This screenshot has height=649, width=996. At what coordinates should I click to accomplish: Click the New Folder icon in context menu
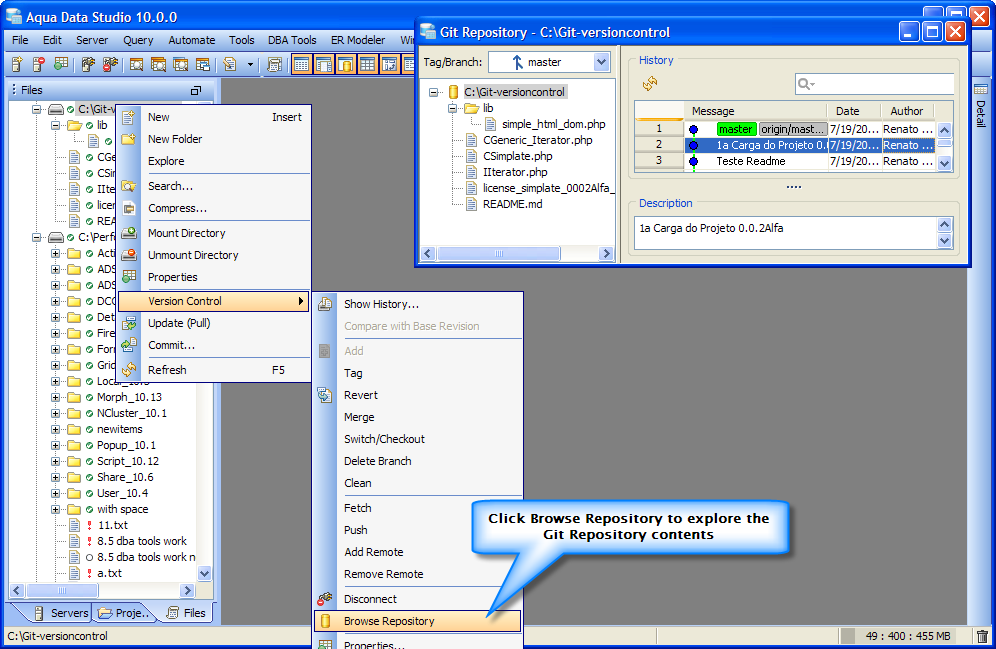[x=129, y=139]
